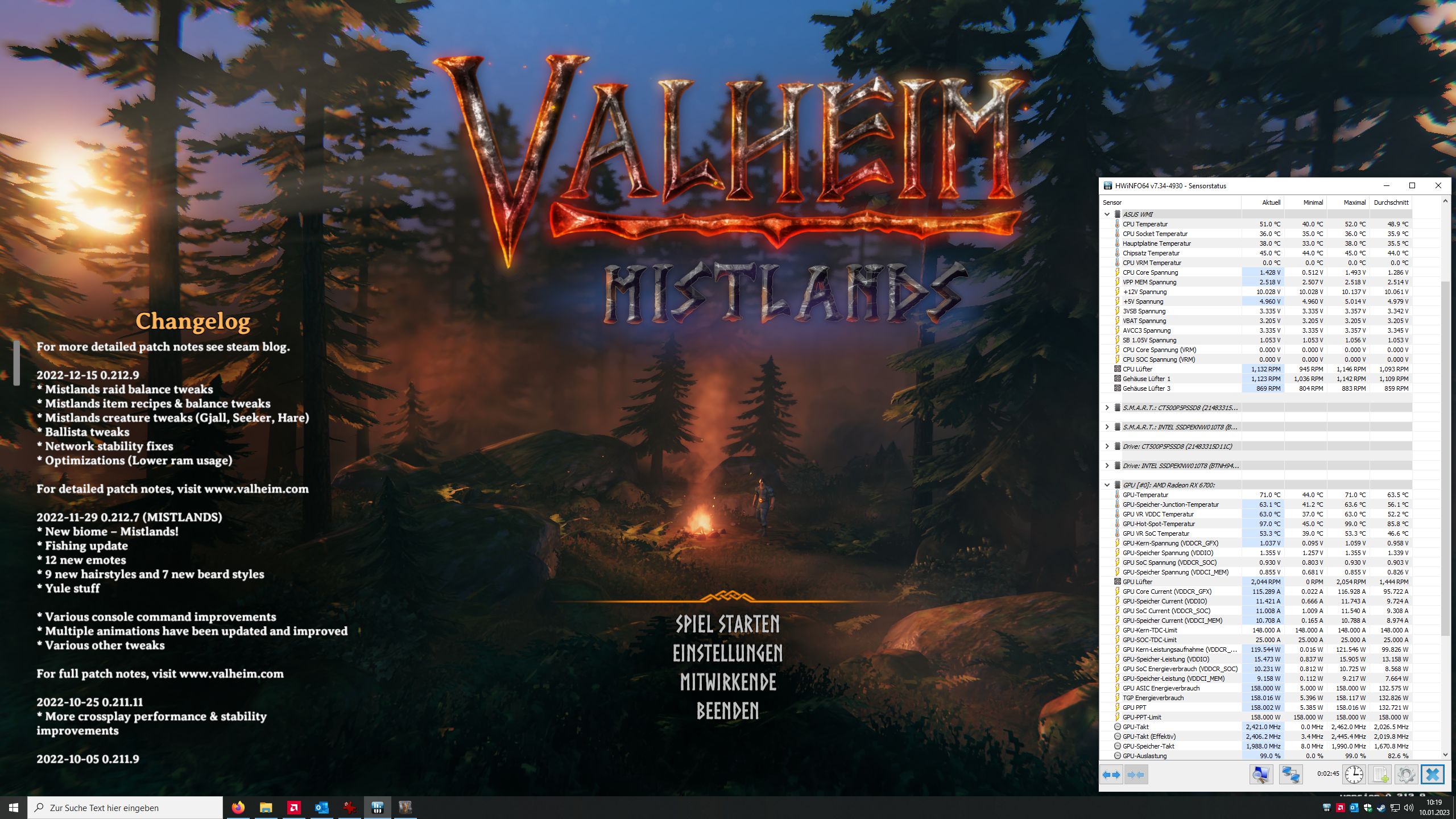Collapse the GPU AMD Radeon RX 6700 group
The image size is (1456, 819).
[1107, 485]
